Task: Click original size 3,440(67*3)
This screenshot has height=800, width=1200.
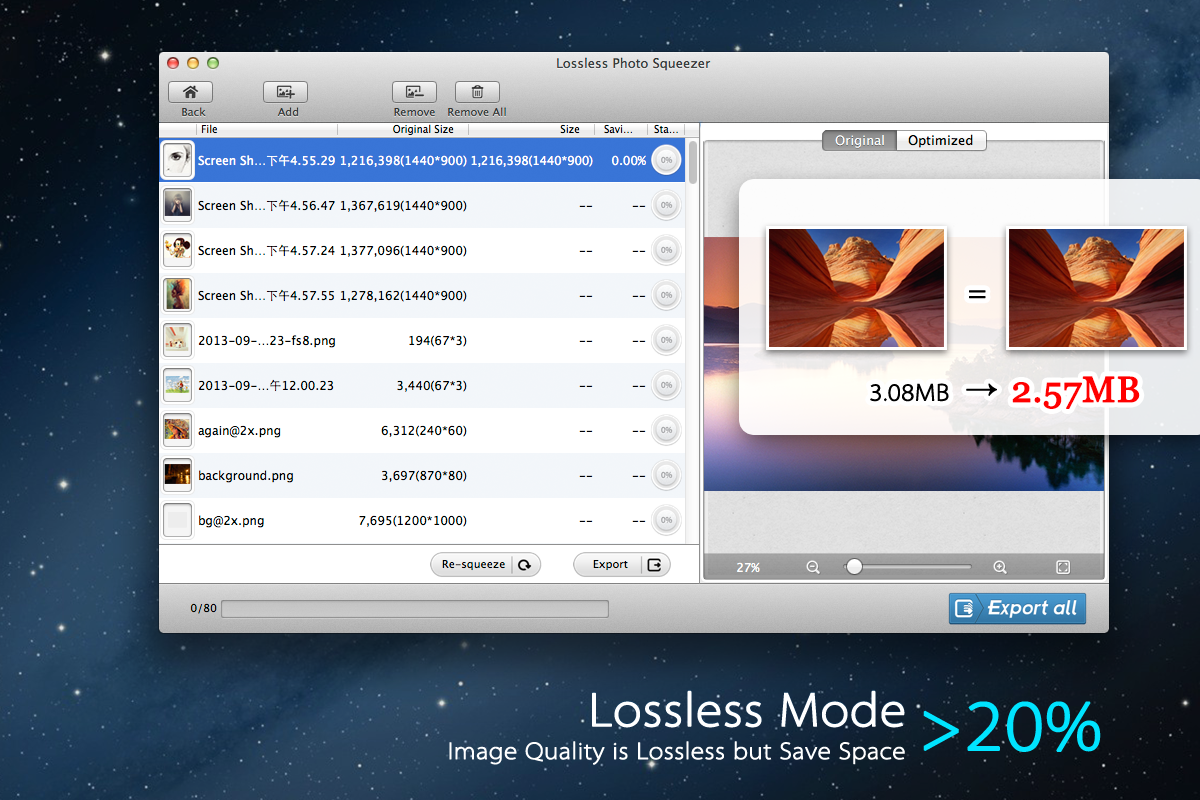Action: point(431,386)
